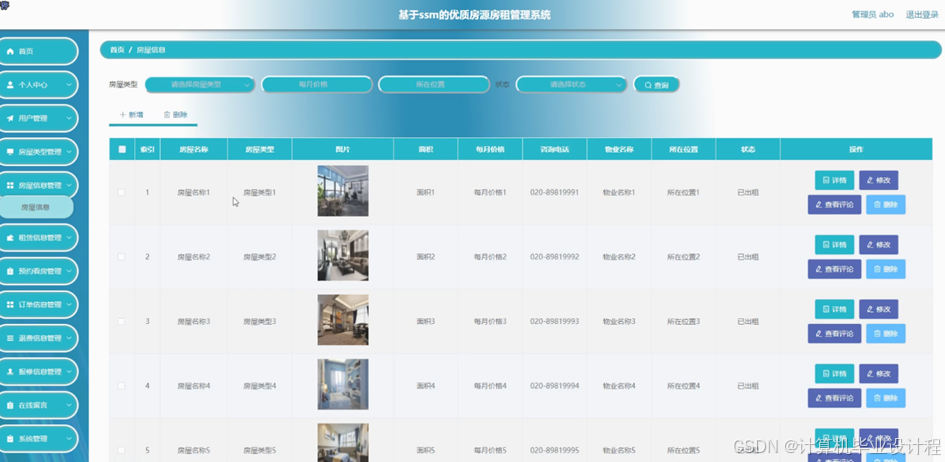Click the paper-plane icon beside 用户管理

click(10, 119)
